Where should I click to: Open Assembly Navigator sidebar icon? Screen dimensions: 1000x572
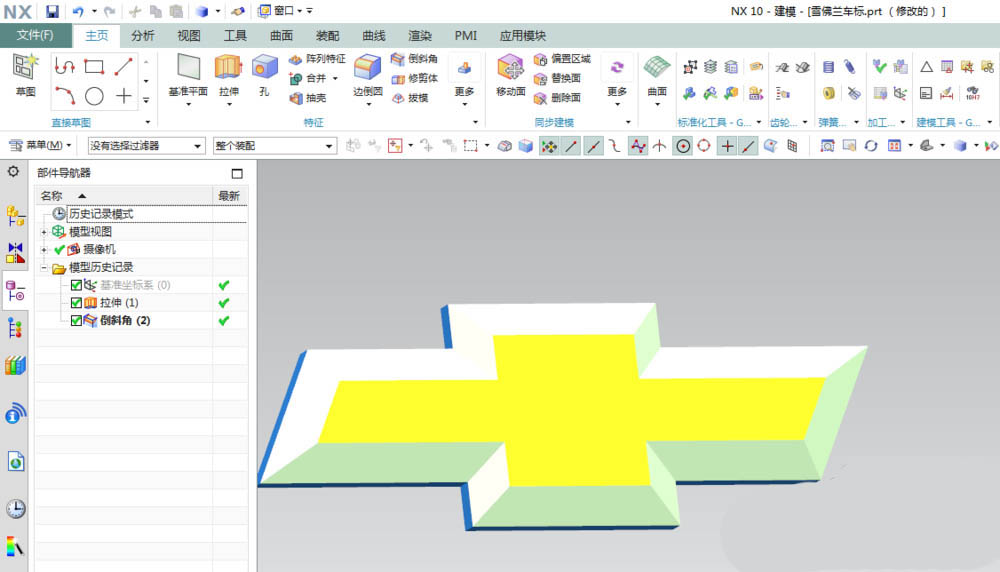15,217
